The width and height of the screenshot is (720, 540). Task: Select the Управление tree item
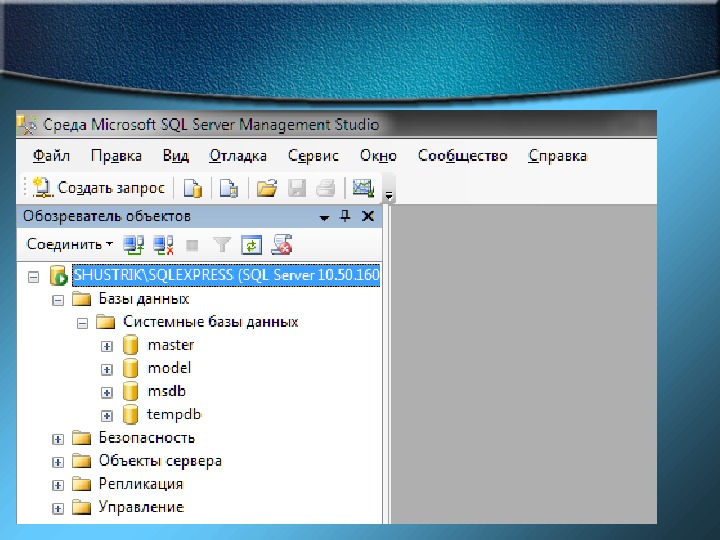pyautogui.click(x=141, y=507)
